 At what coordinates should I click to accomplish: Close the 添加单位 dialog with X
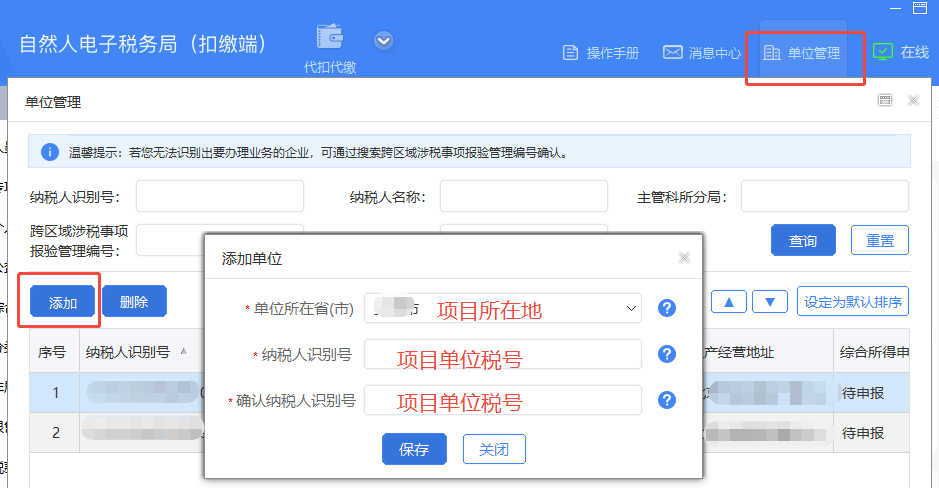[x=684, y=258]
